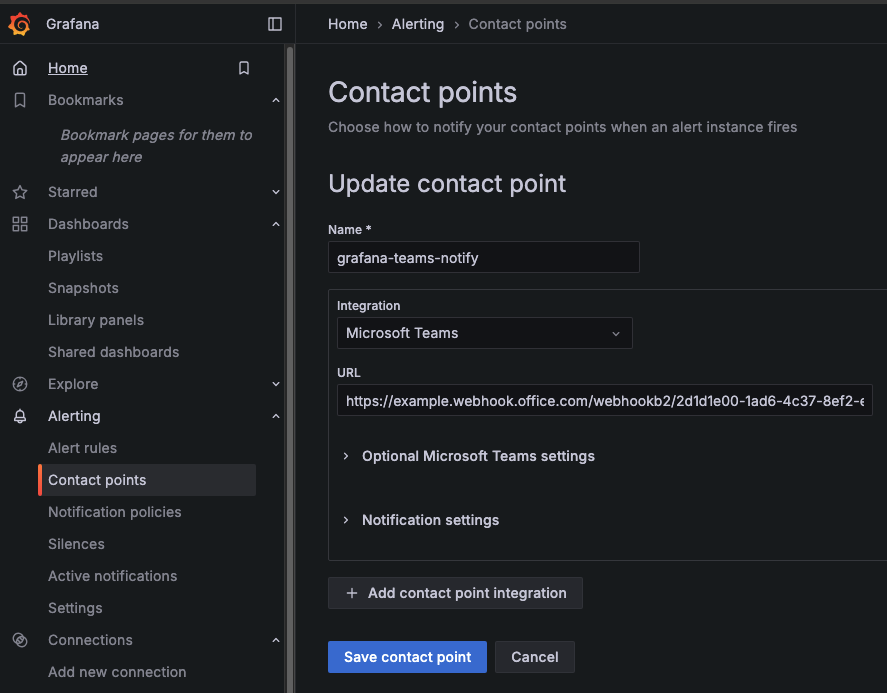Expand Notification settings section

[420, 520]
